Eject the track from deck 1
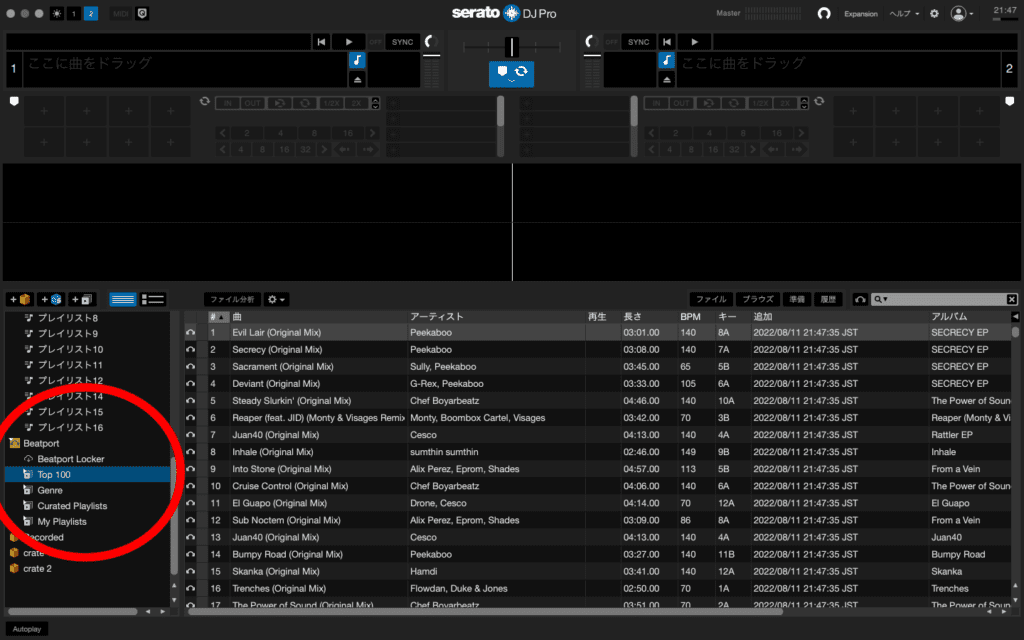The width and height of the screenshot is (1024, 640). tap(357, 79)
